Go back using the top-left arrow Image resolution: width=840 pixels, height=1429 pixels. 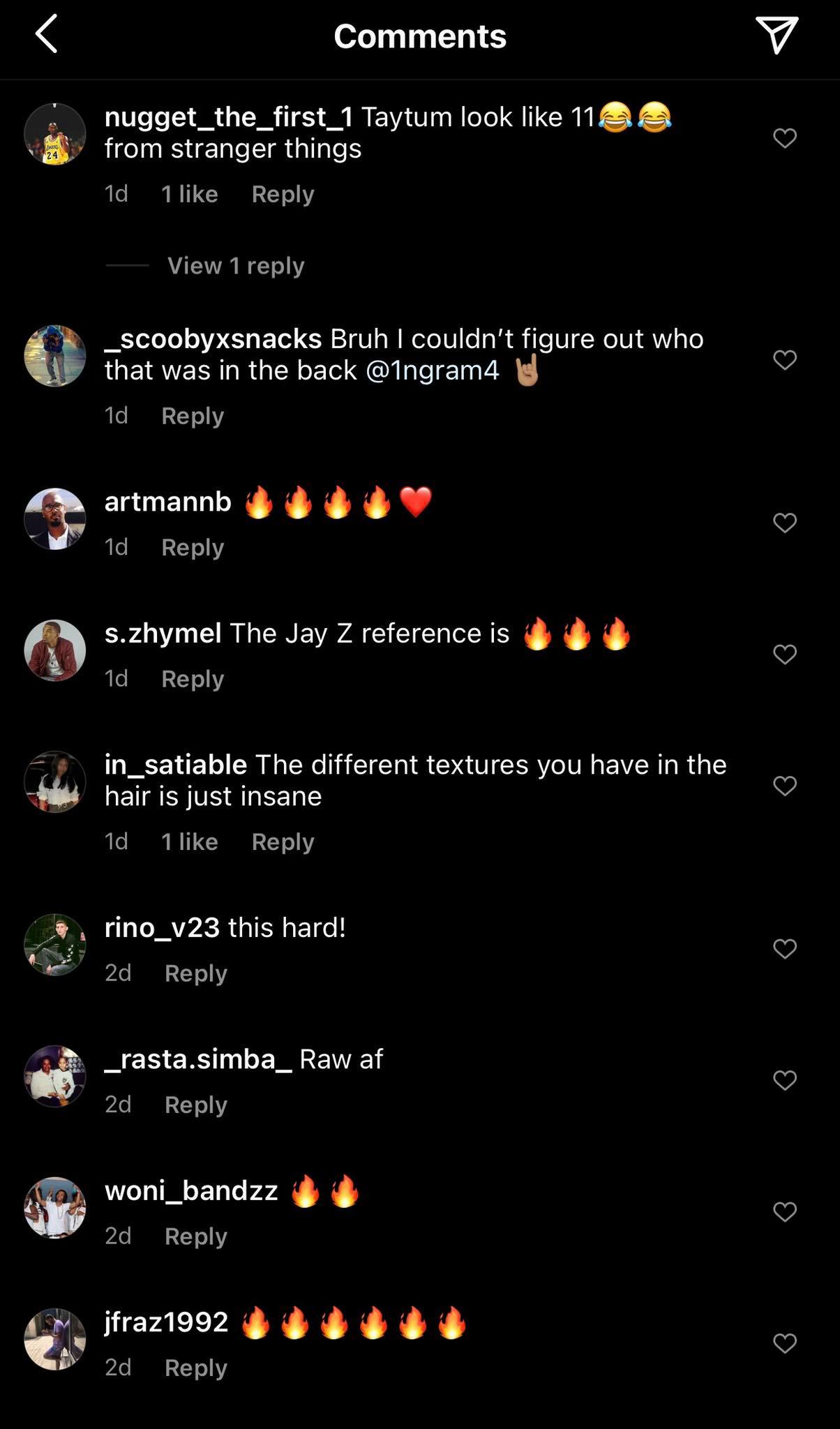point(46,35)
